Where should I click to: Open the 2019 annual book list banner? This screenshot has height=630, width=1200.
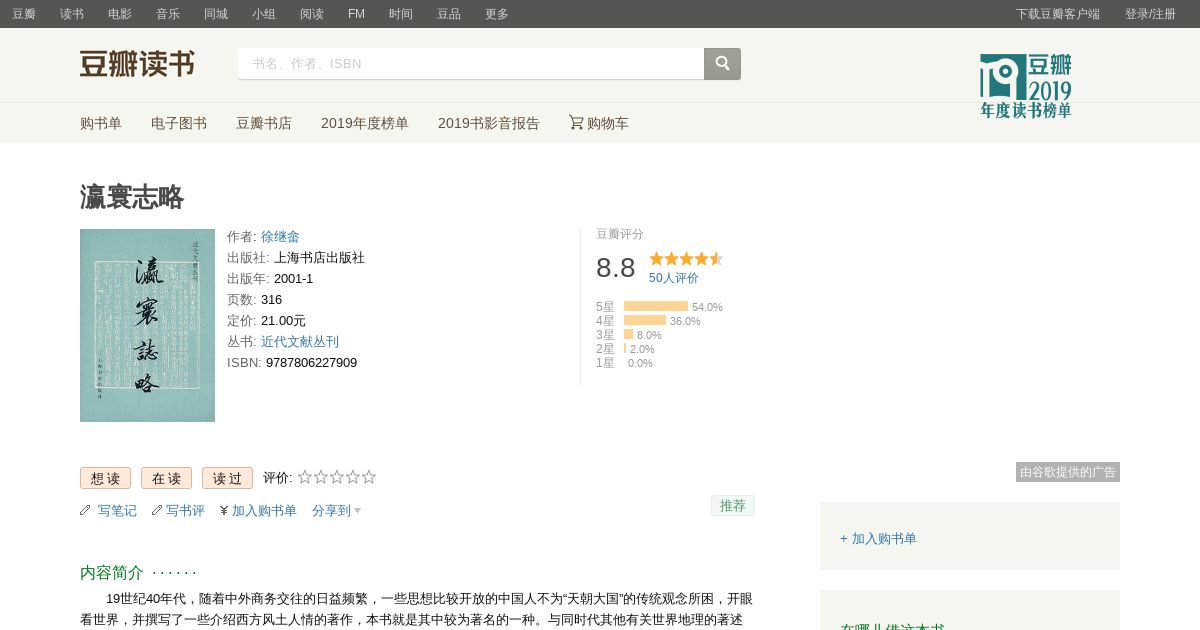[x=1026, y=86]
